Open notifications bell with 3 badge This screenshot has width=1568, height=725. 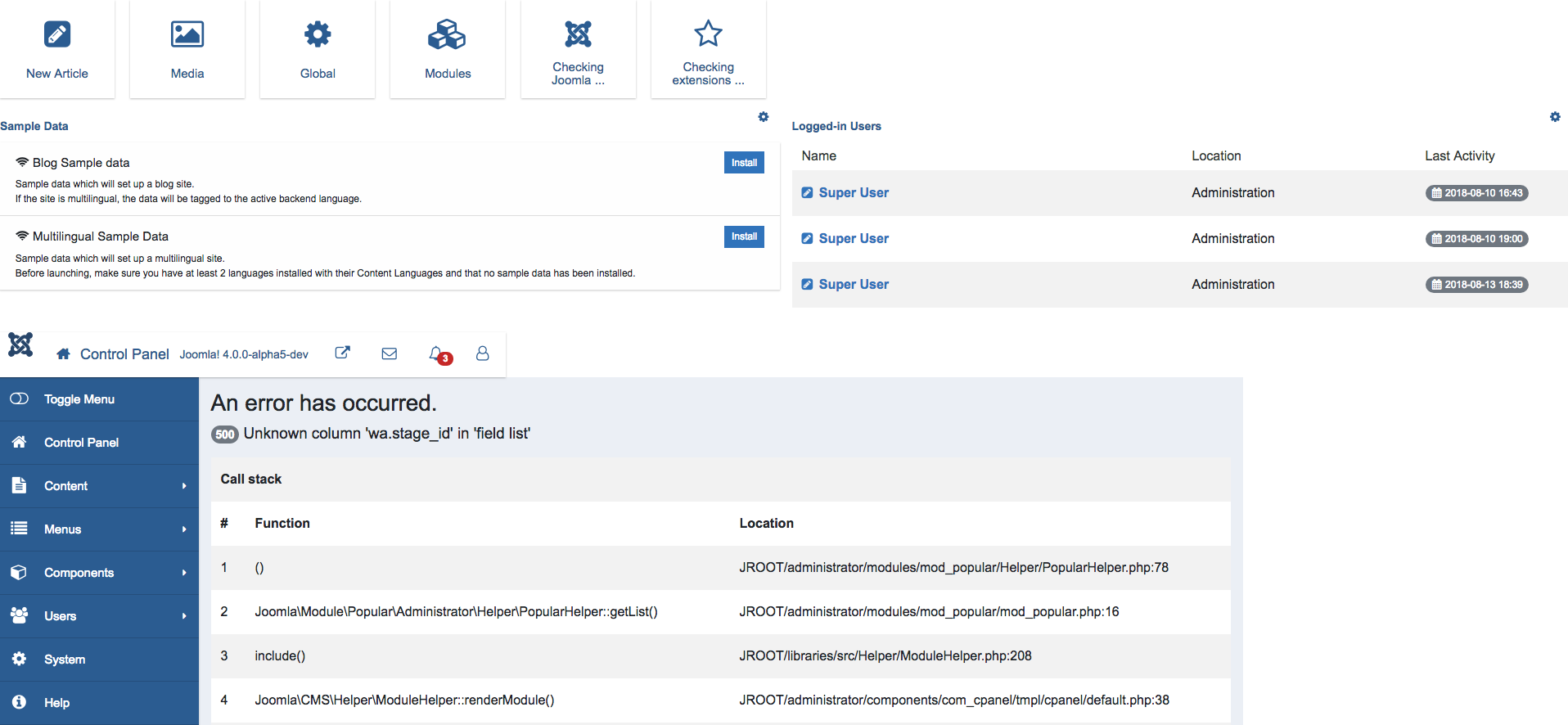click(x=439, y=354)
